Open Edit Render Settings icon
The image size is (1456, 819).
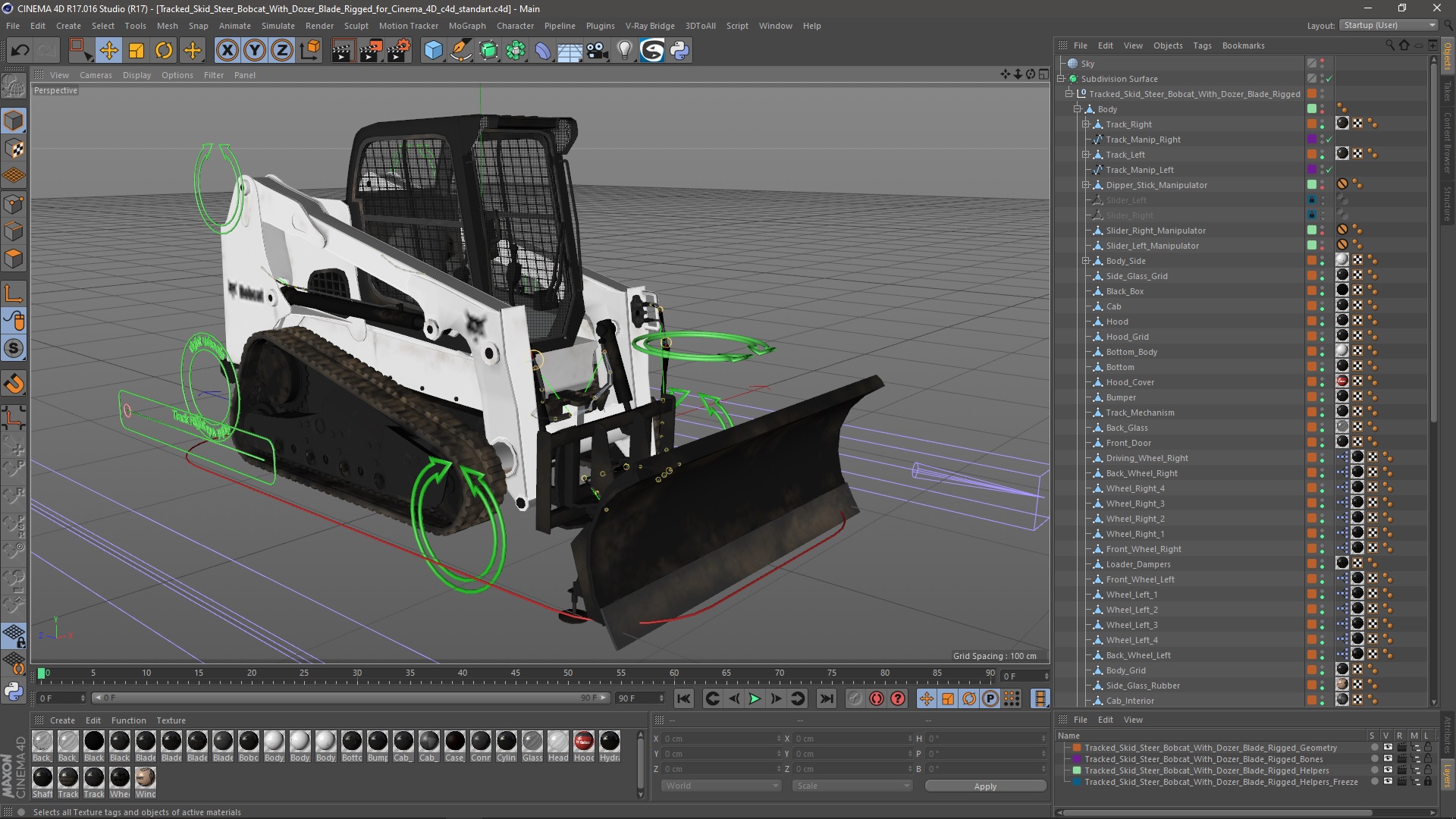pos(399,51)
